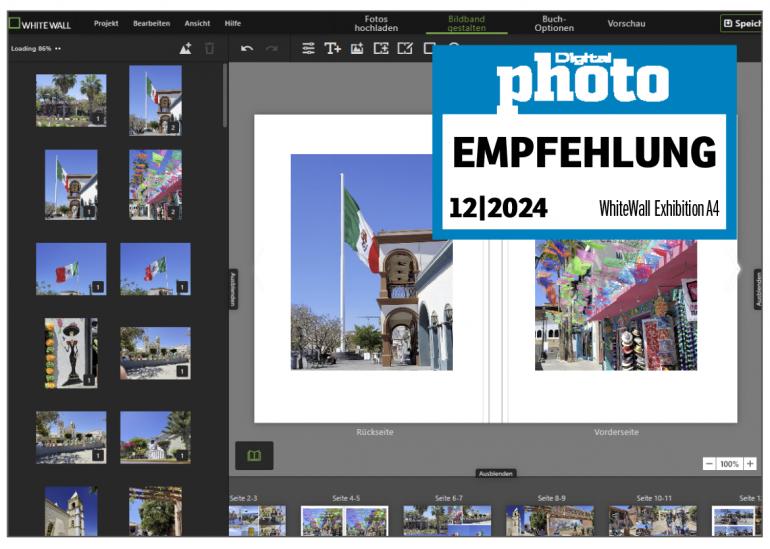This screenshot has height=549, width=770.
Task: Select the market street photo on Vorderseite page
Action: [x=616, y=304]
